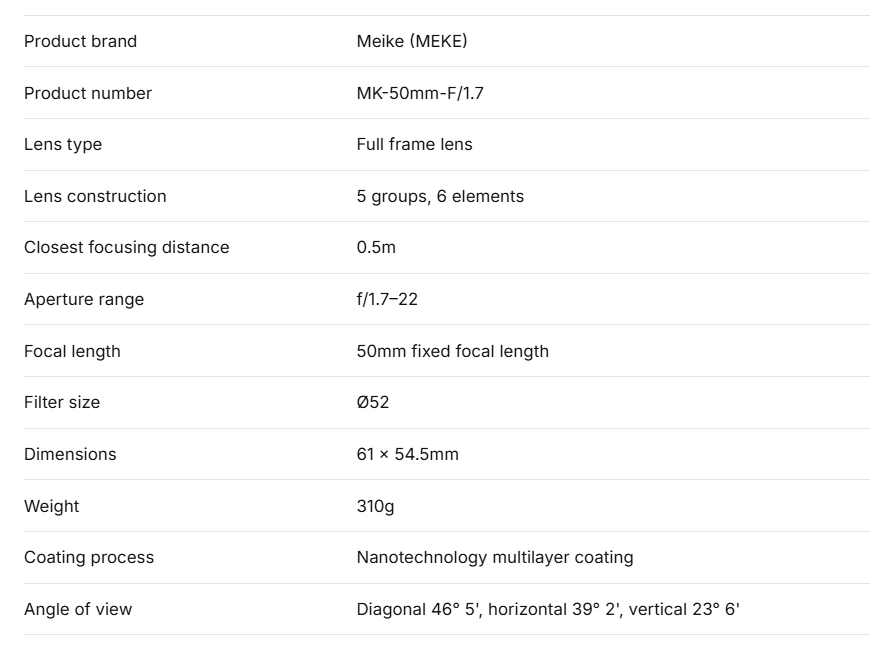Click the "Dimensions" row label
Screen dimensions: 890x650
point(70,454)
